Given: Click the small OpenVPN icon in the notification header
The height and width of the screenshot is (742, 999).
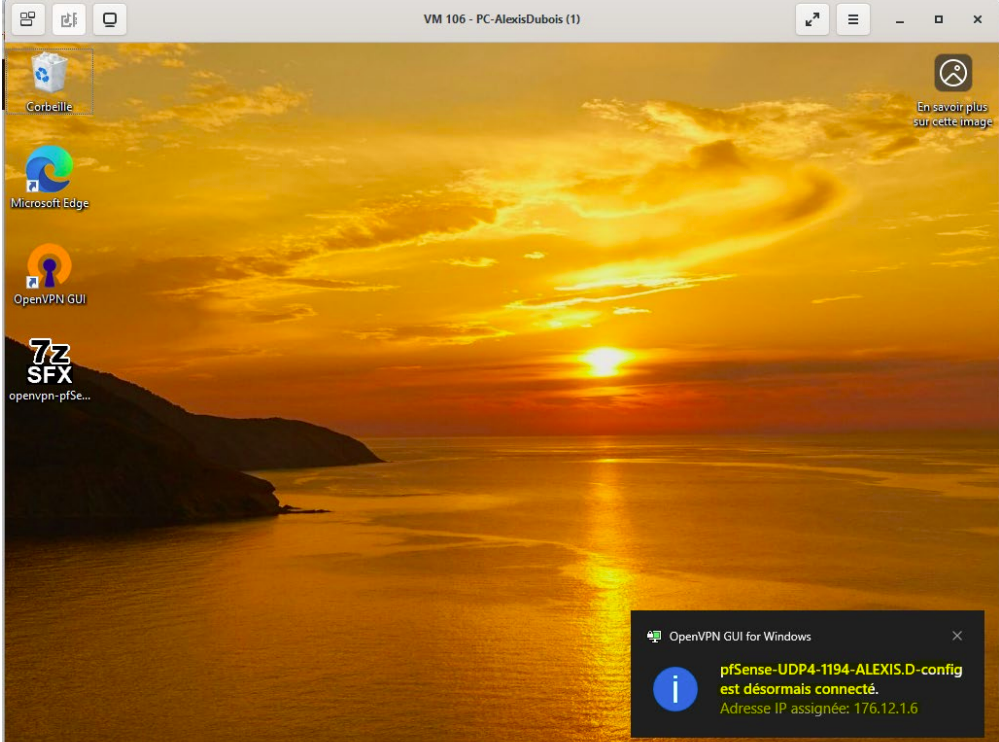Looking at the screenshot, I should tap(654, 636).
